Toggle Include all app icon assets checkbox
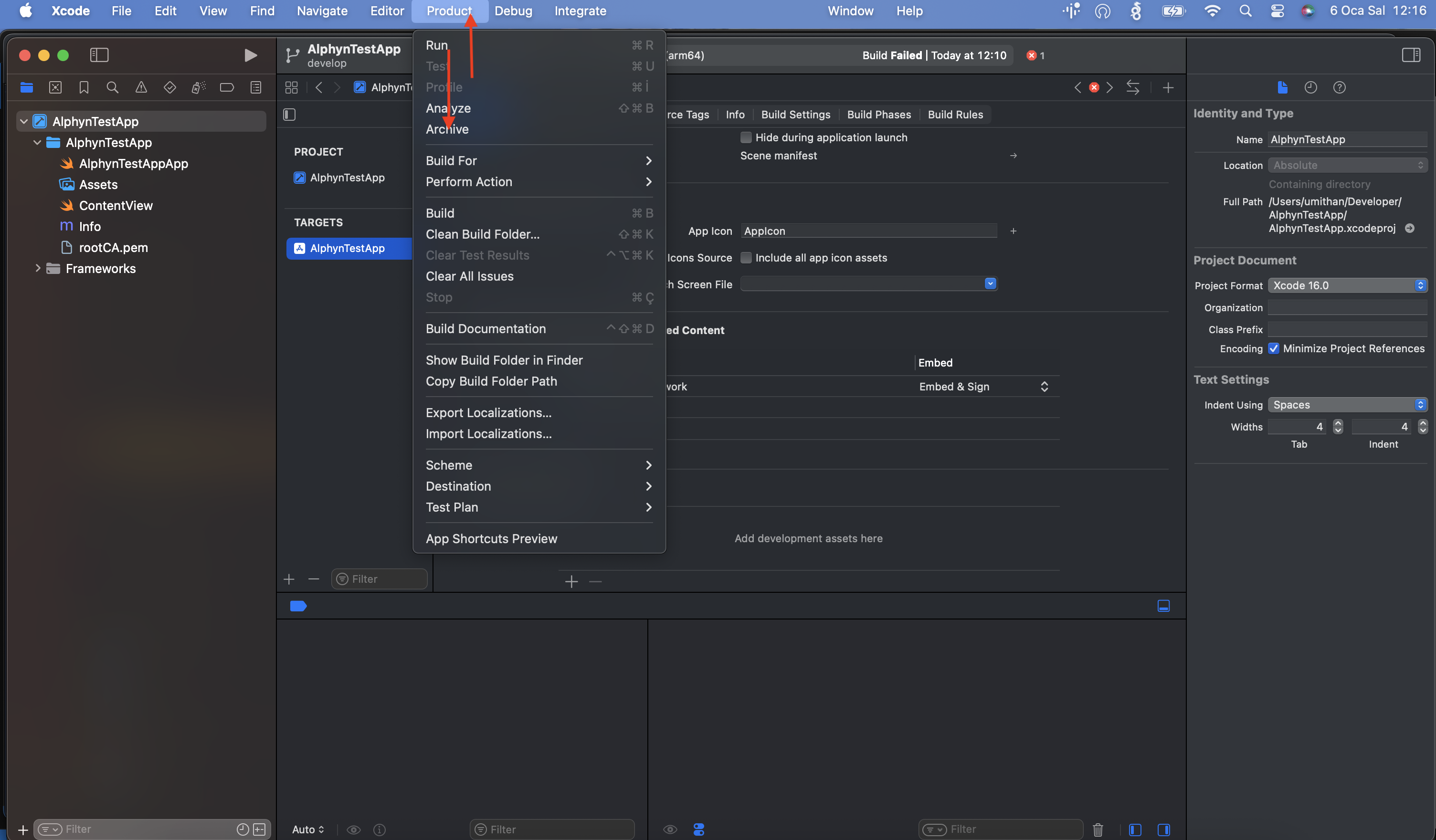The width and height of the screenshot is (1436, 840). (745, 258)
